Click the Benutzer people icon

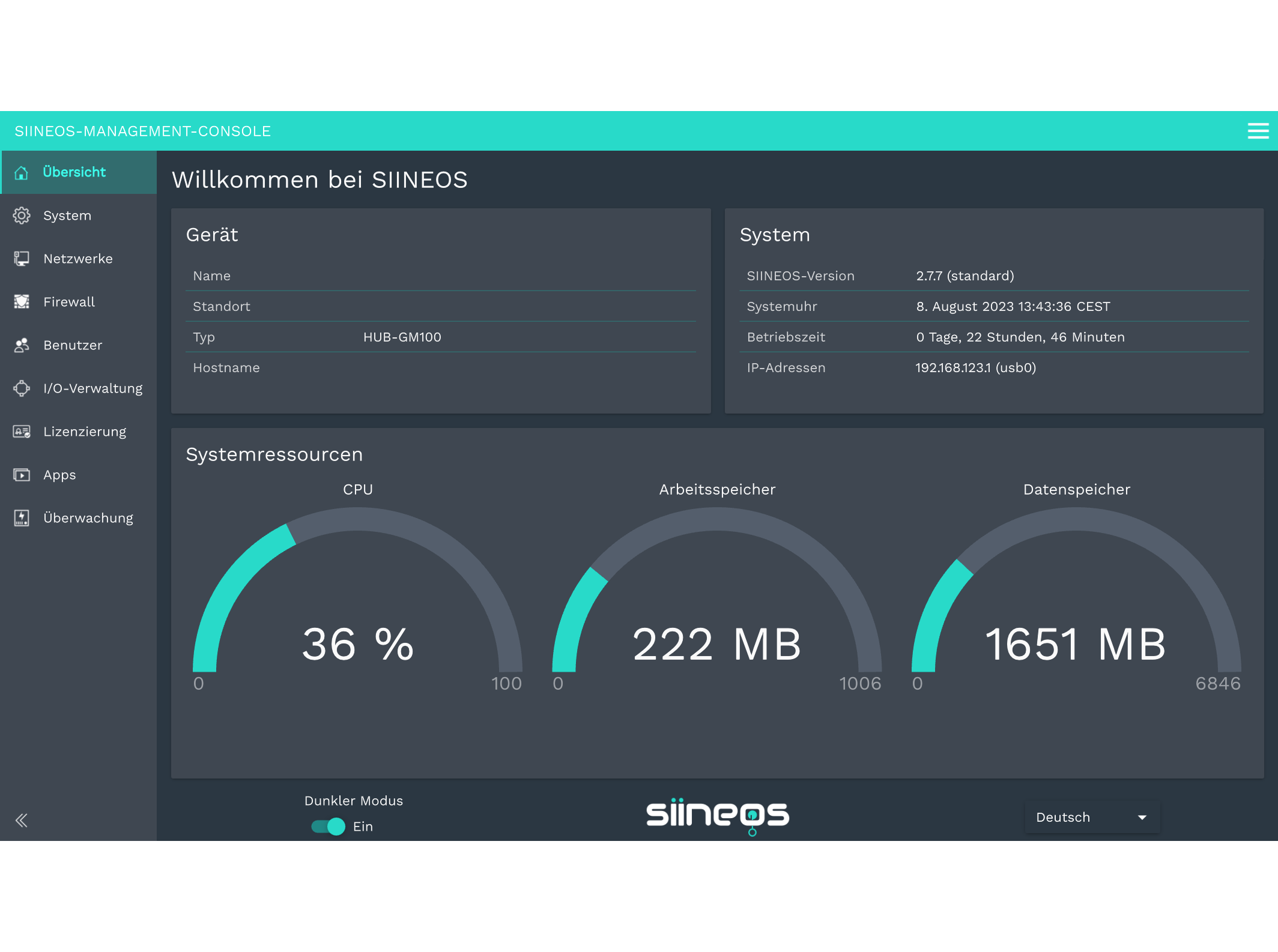[x=22, y=345]
